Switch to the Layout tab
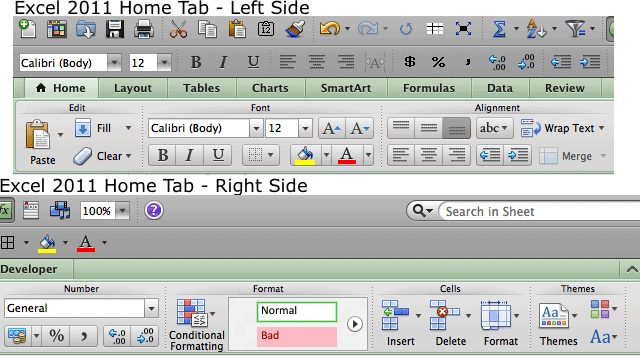Screen dimensions: 640x360 pos(133,88)
